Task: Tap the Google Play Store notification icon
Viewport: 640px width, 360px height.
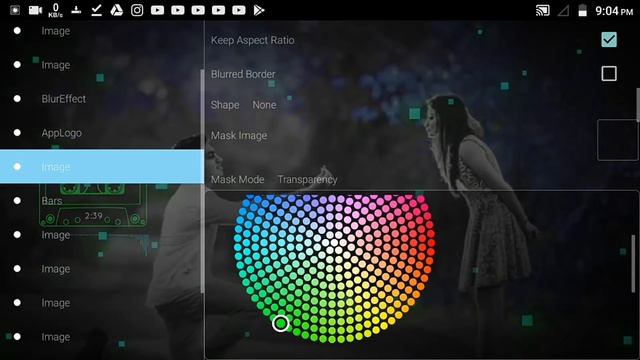Action: click(259, 10)
